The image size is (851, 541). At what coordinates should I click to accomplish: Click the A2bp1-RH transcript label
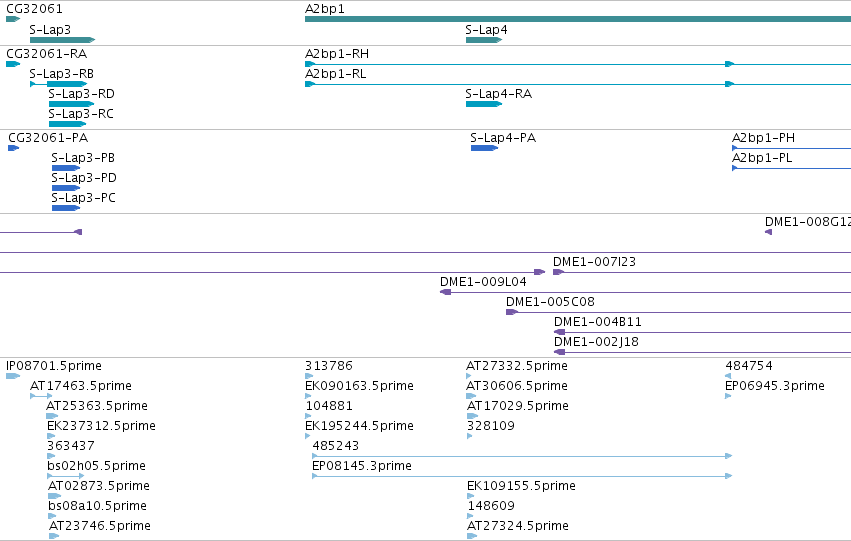[x=337, y=54]
